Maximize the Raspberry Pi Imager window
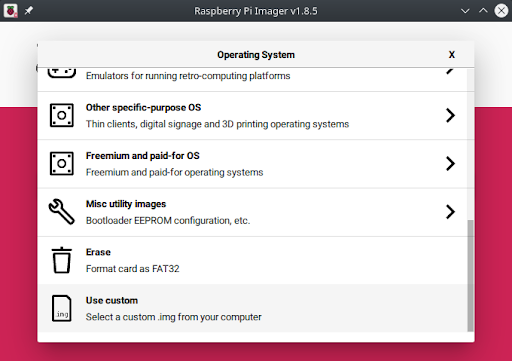Screen dimensions: 512x361 pyautogui.click(x=483, y=11)
